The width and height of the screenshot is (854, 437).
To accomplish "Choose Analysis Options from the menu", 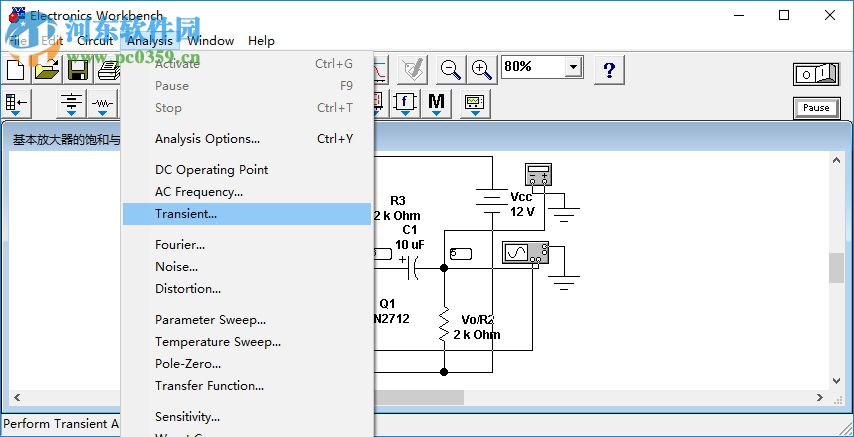I will (247, 139).
